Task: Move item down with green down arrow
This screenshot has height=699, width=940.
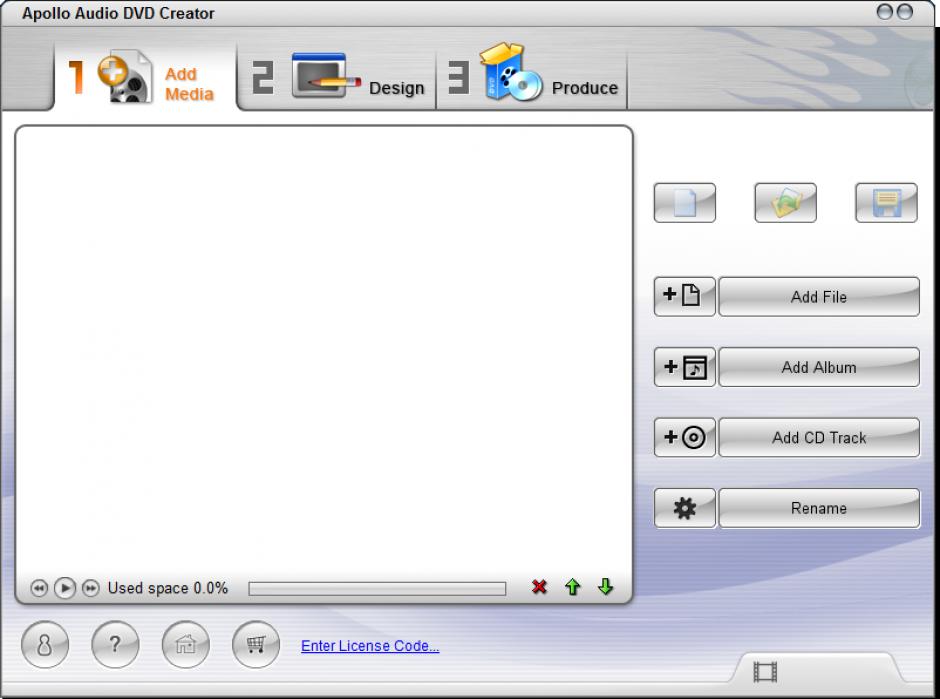Action: 605,588
